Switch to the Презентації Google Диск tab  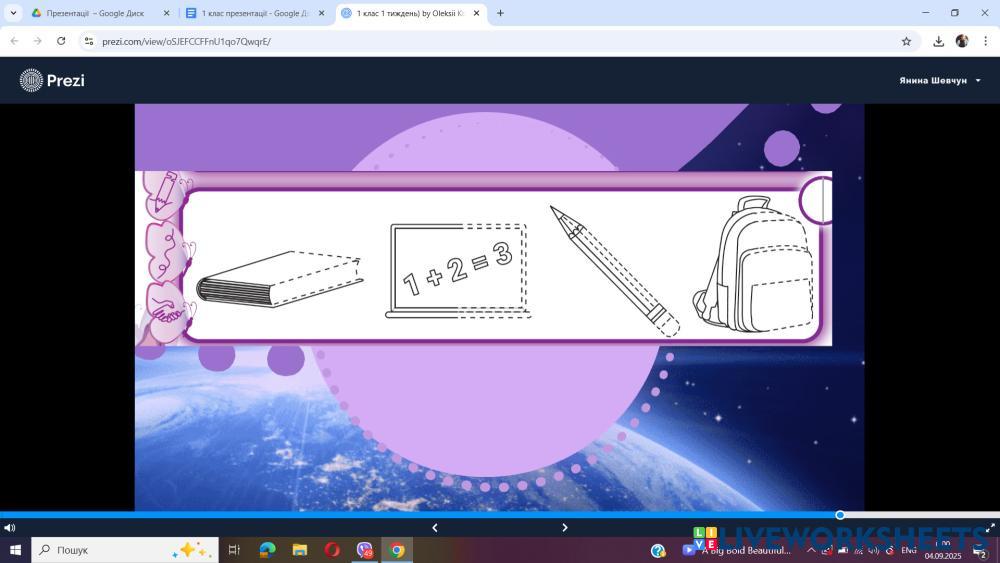pyautogui.click(x=98, y=13)
